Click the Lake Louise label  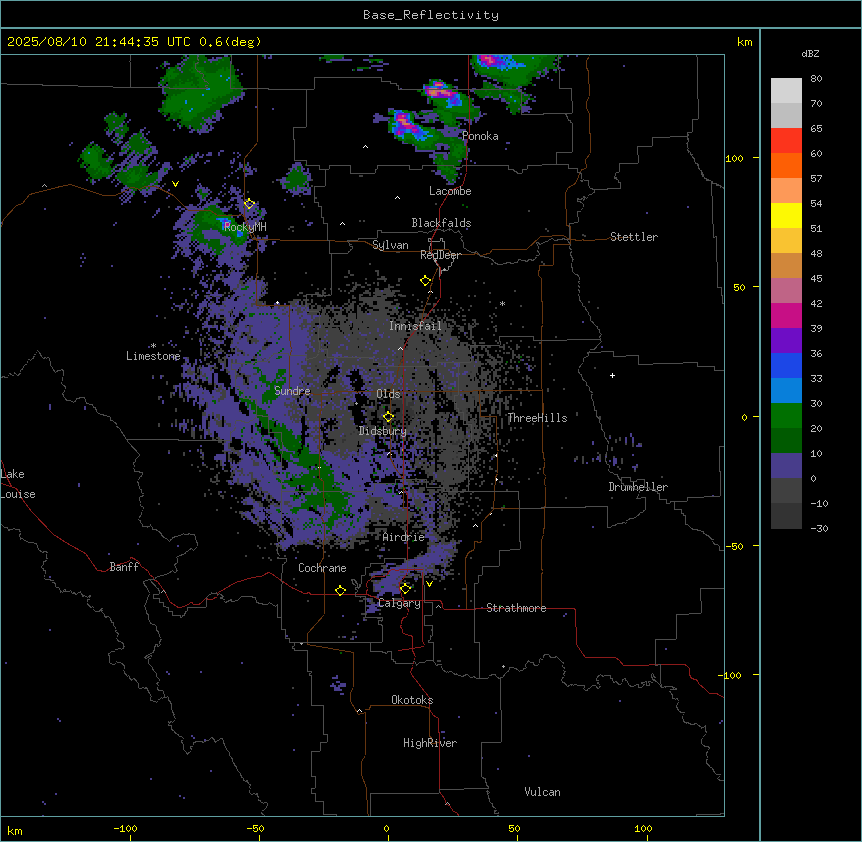point(18,484)
